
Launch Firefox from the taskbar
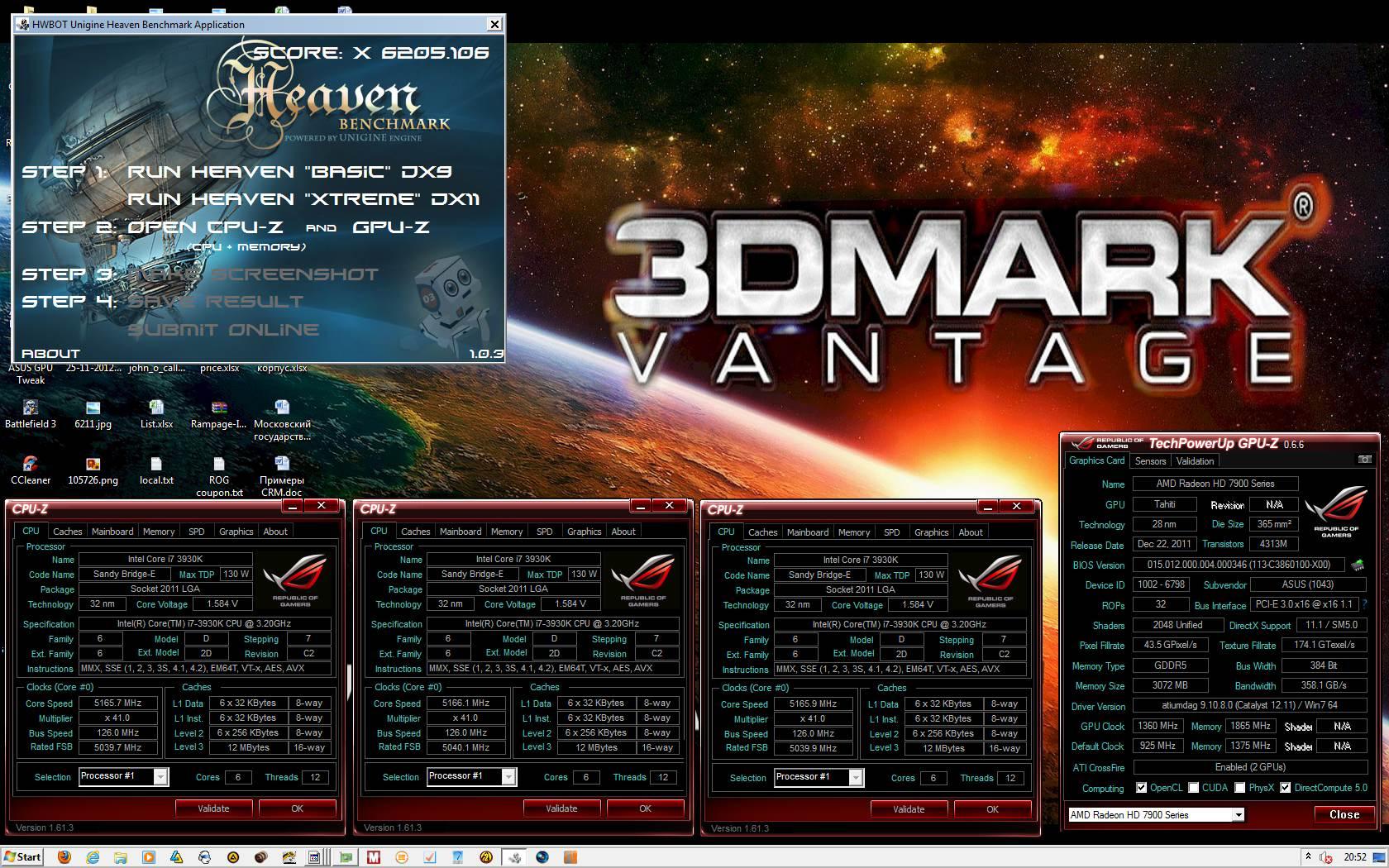coord(64,857)
